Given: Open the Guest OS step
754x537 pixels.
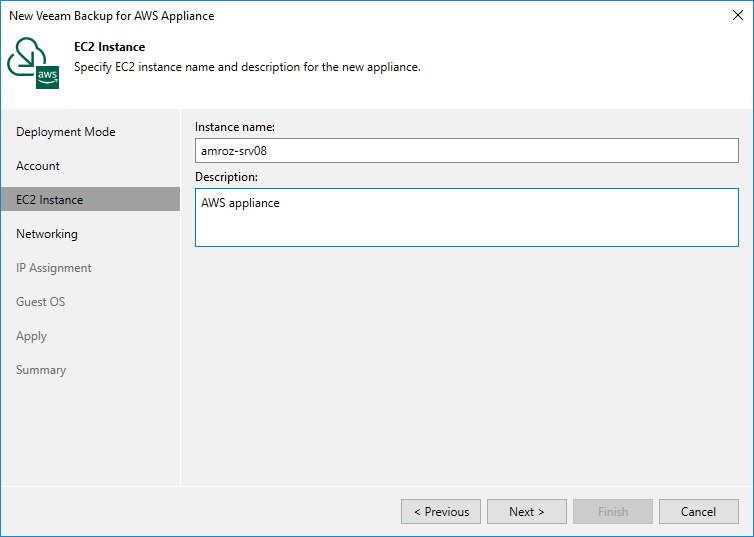Looking at the screenshot, I should tap(41, 302).
